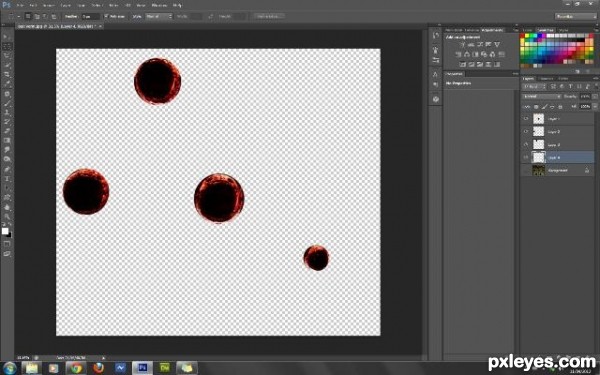Close the open document tab

(100, 26)
